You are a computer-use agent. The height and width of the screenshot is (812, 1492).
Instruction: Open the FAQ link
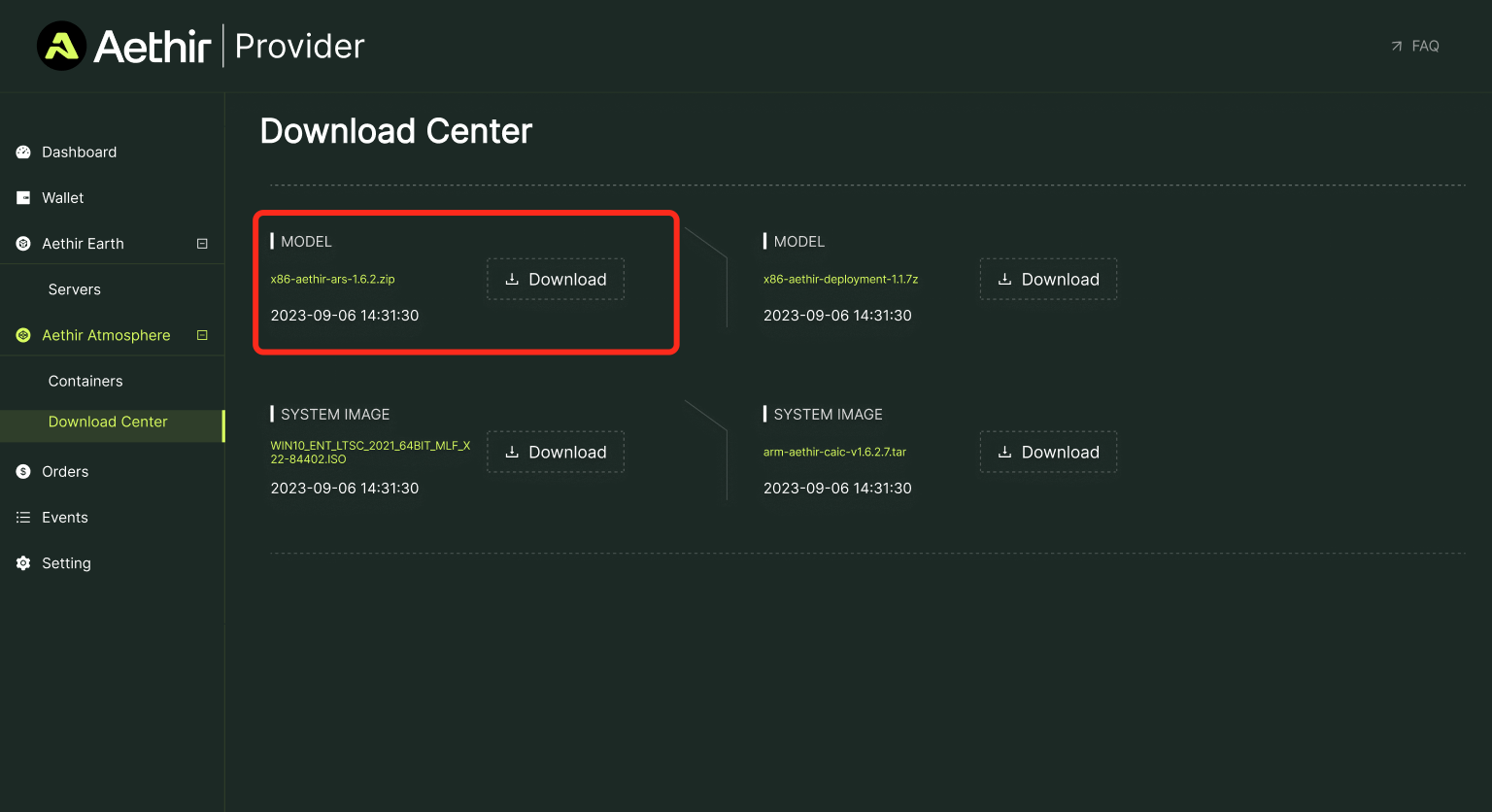[x=1415, y=46]
